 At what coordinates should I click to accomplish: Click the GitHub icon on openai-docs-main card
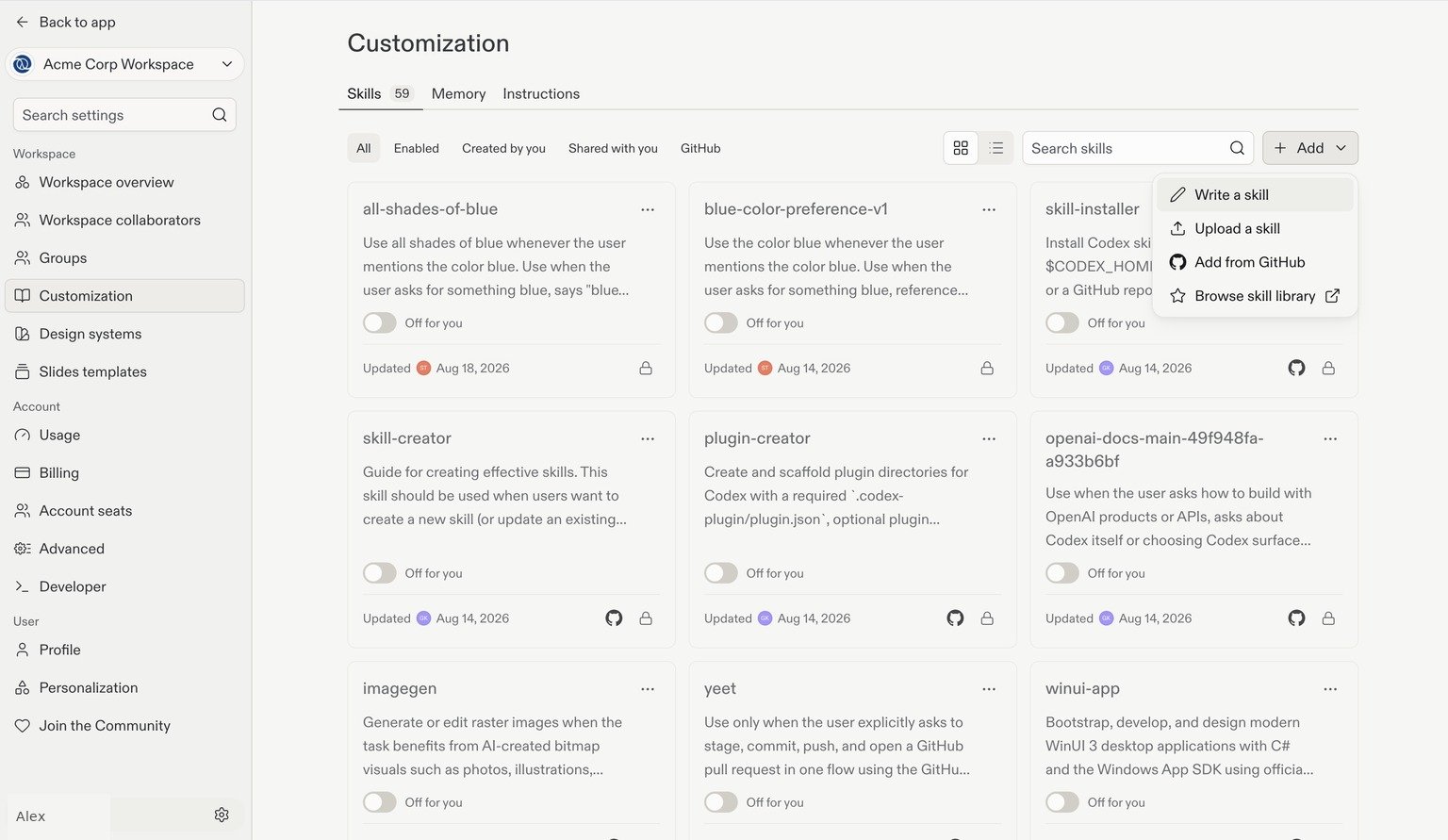pyautogui.click(x=1297, y=618)
